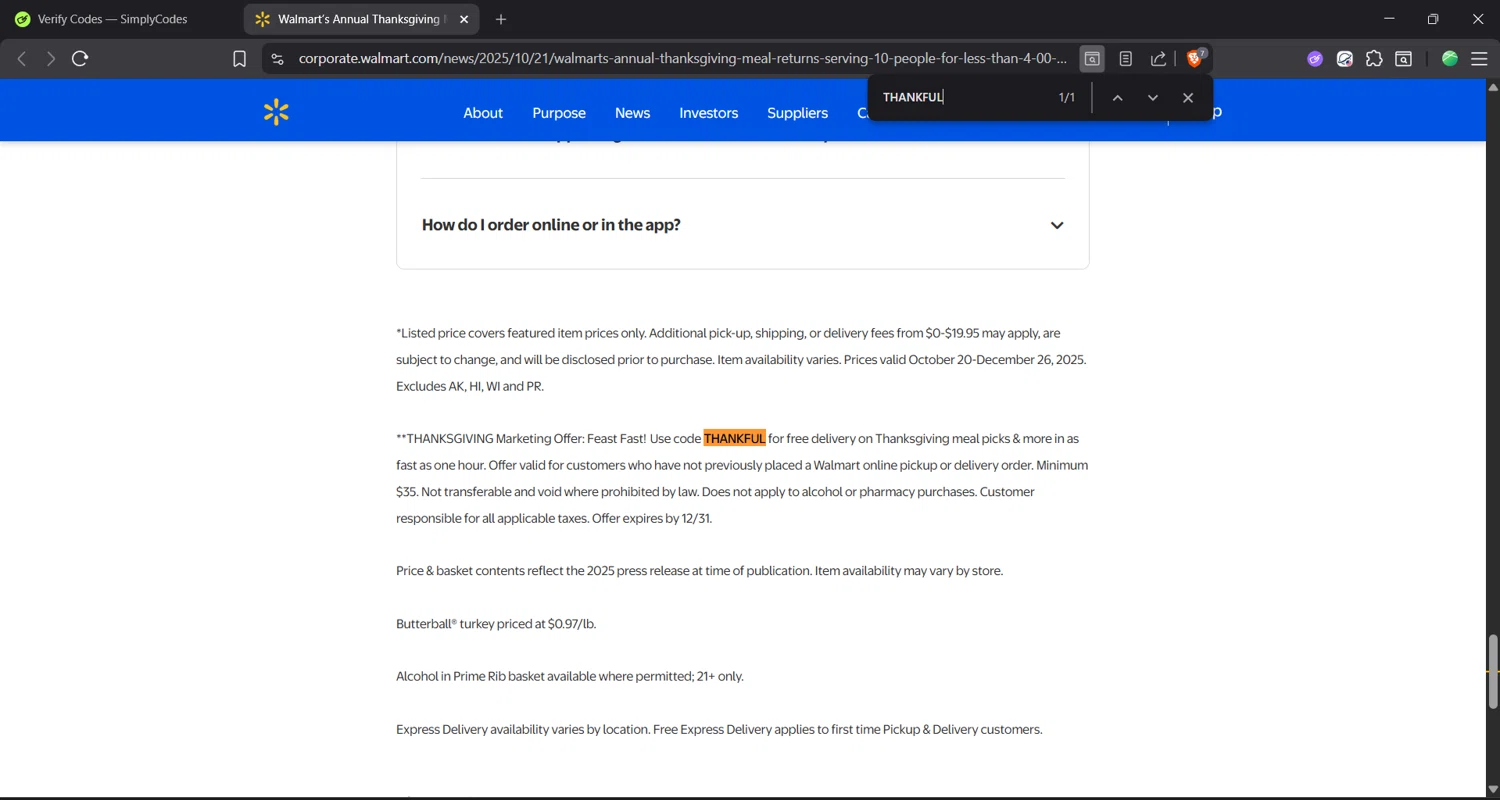Open Brave Shields lion icon
1500x800 pixels.
pos(1194,59)
